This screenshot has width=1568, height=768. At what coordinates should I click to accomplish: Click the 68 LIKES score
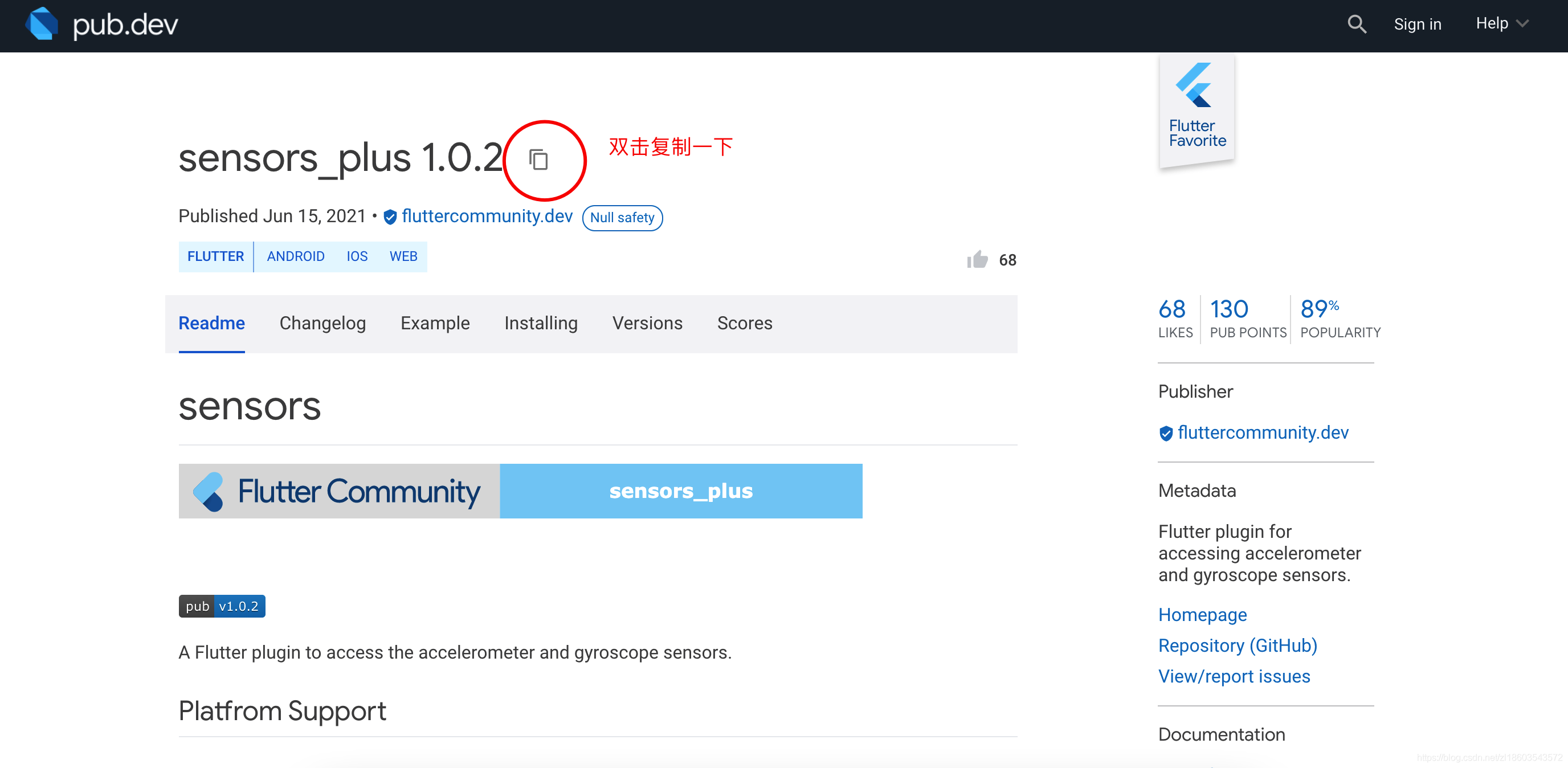coord(1175,318)
